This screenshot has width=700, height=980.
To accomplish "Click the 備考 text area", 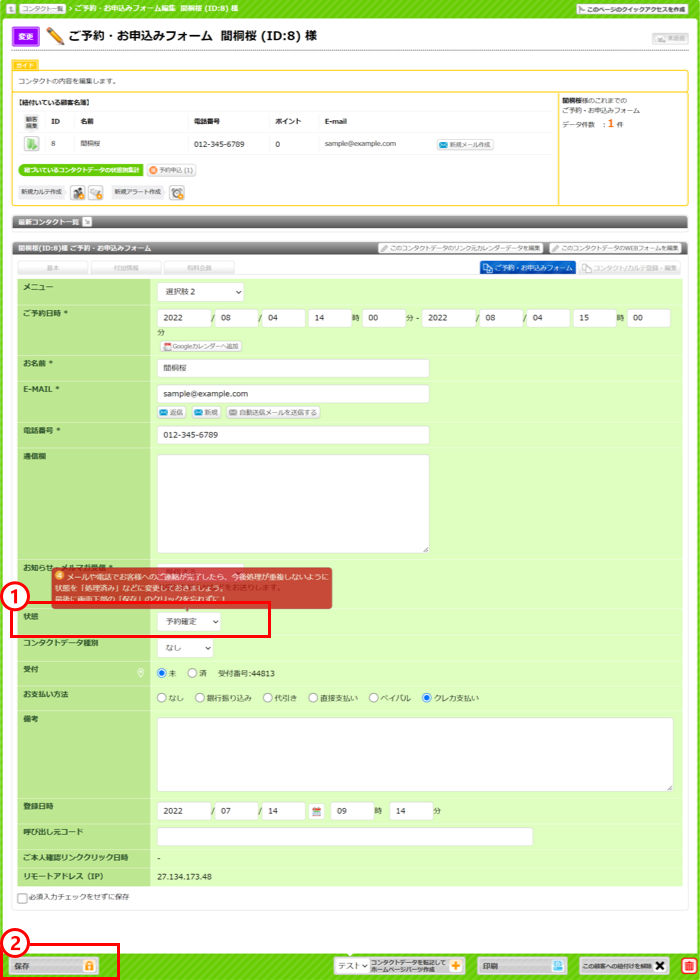I will 415,754.
